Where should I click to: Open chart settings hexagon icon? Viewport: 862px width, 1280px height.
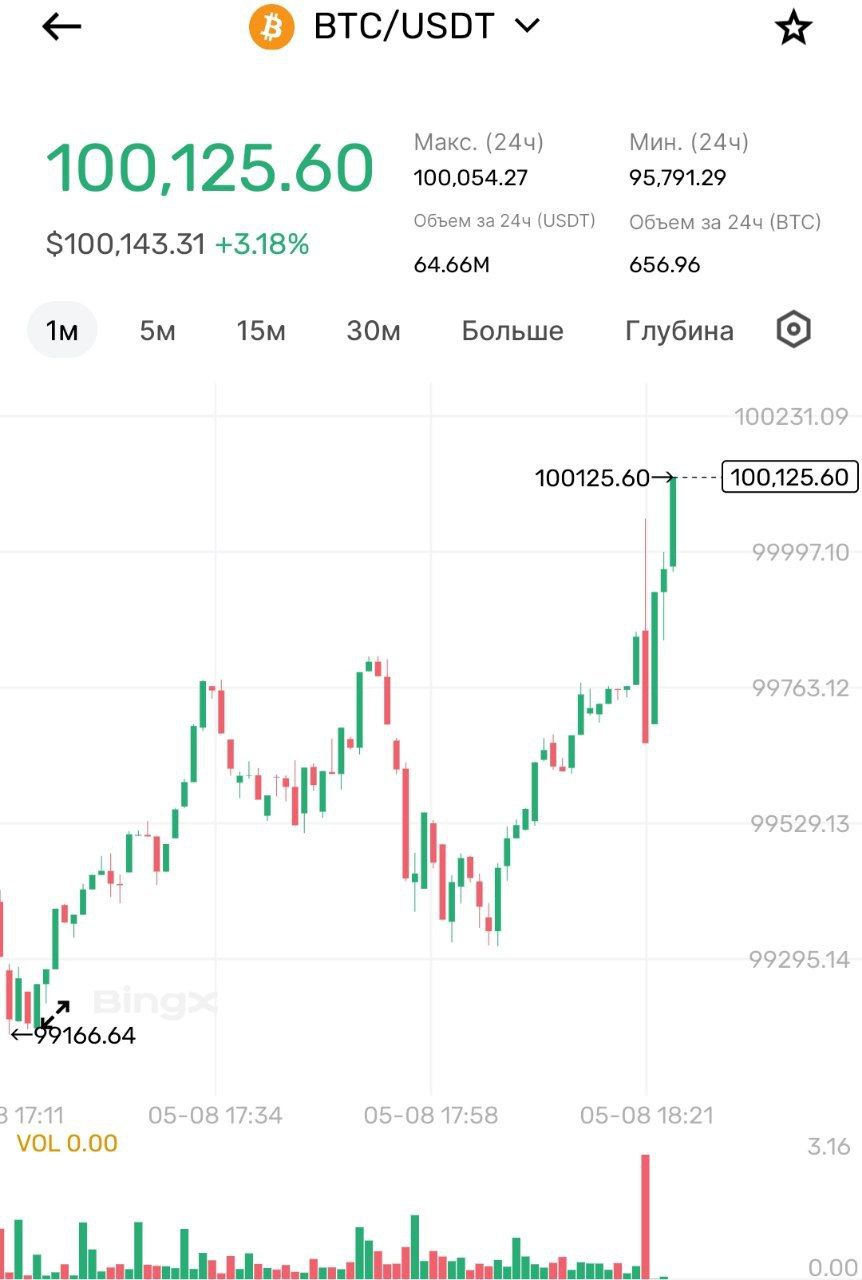pos(793,330)
